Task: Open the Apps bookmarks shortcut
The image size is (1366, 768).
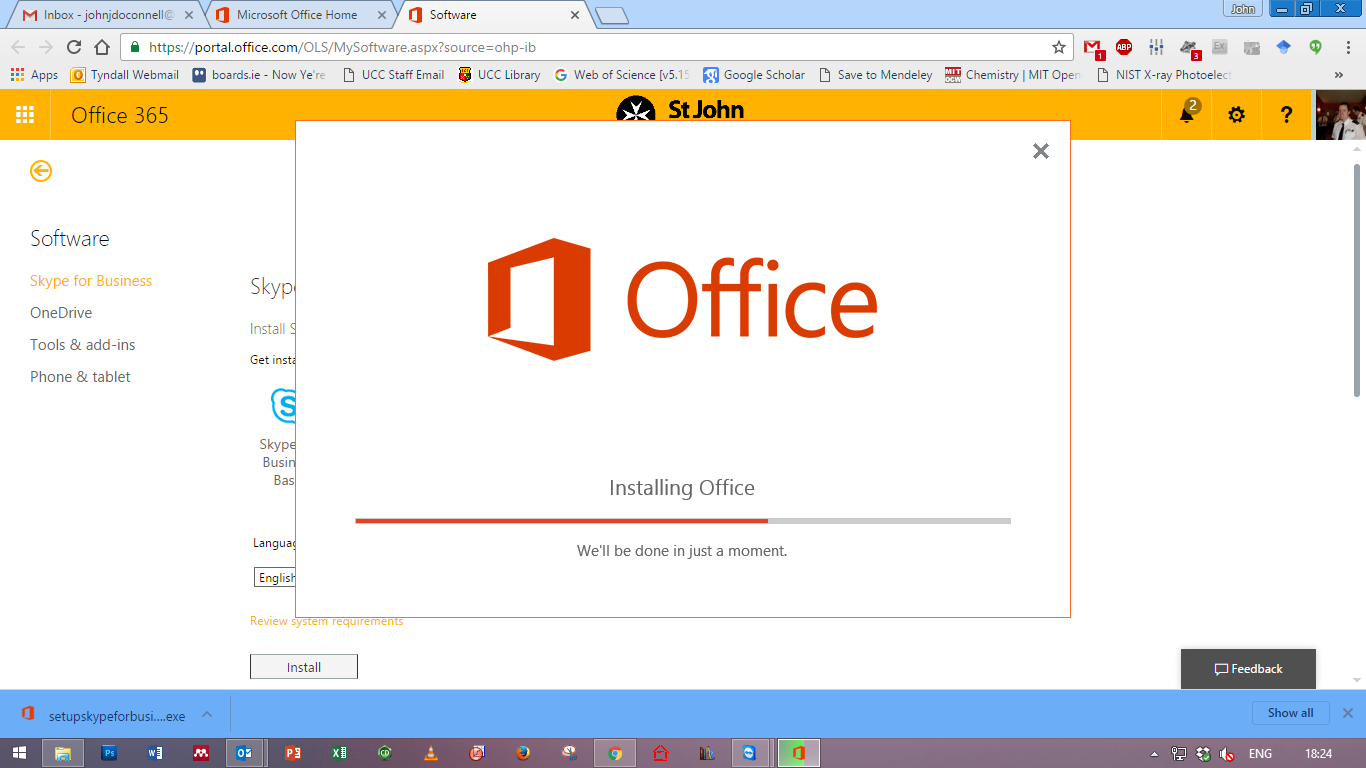Action: [x=35, y=75]
